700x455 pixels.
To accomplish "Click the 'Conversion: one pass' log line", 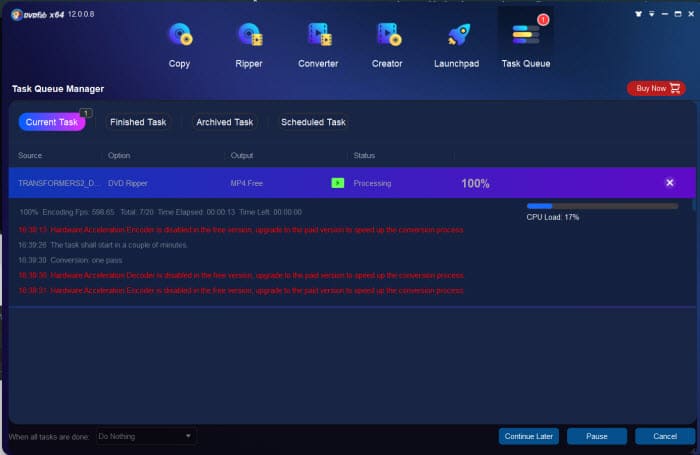I will click(x=70, y=260).
